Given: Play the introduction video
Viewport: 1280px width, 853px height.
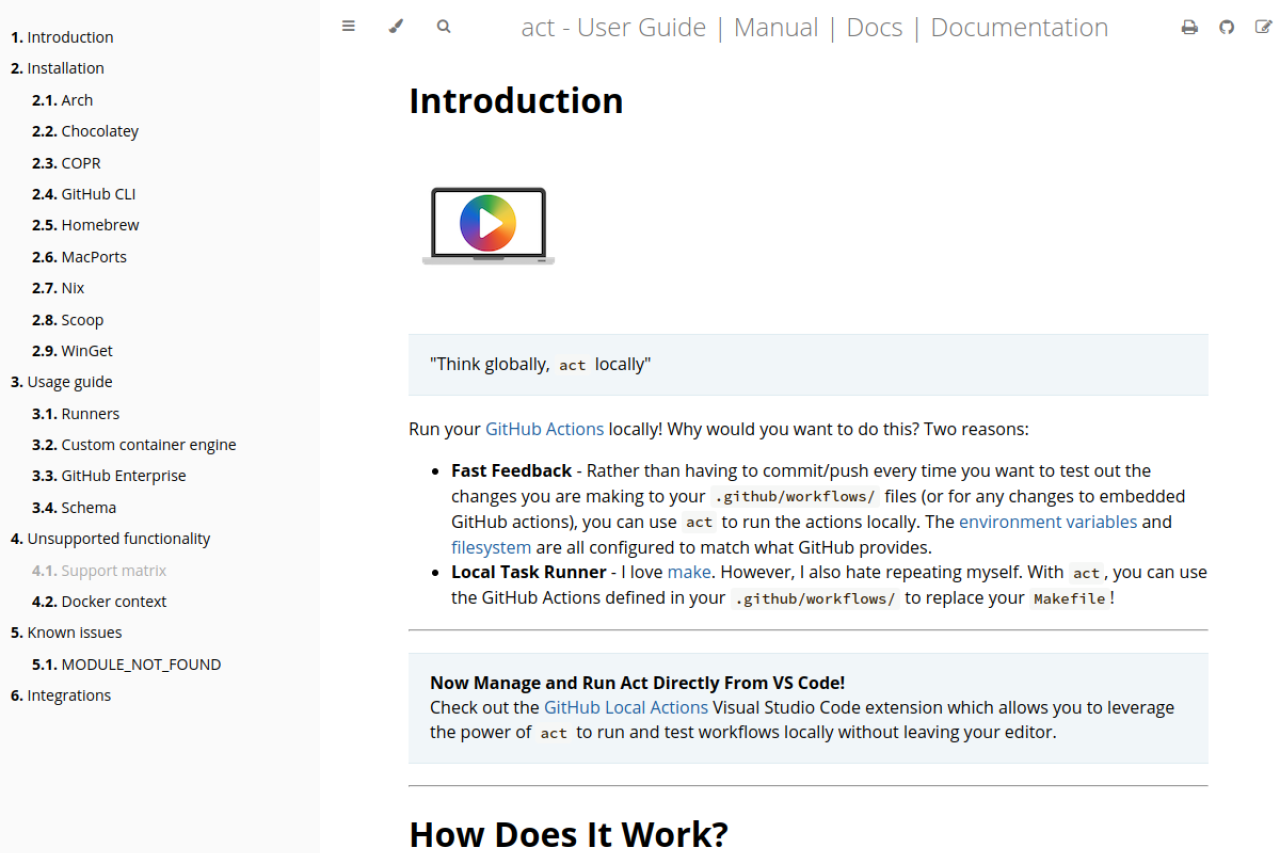Looking at the screenshot, I should [487, 223].
